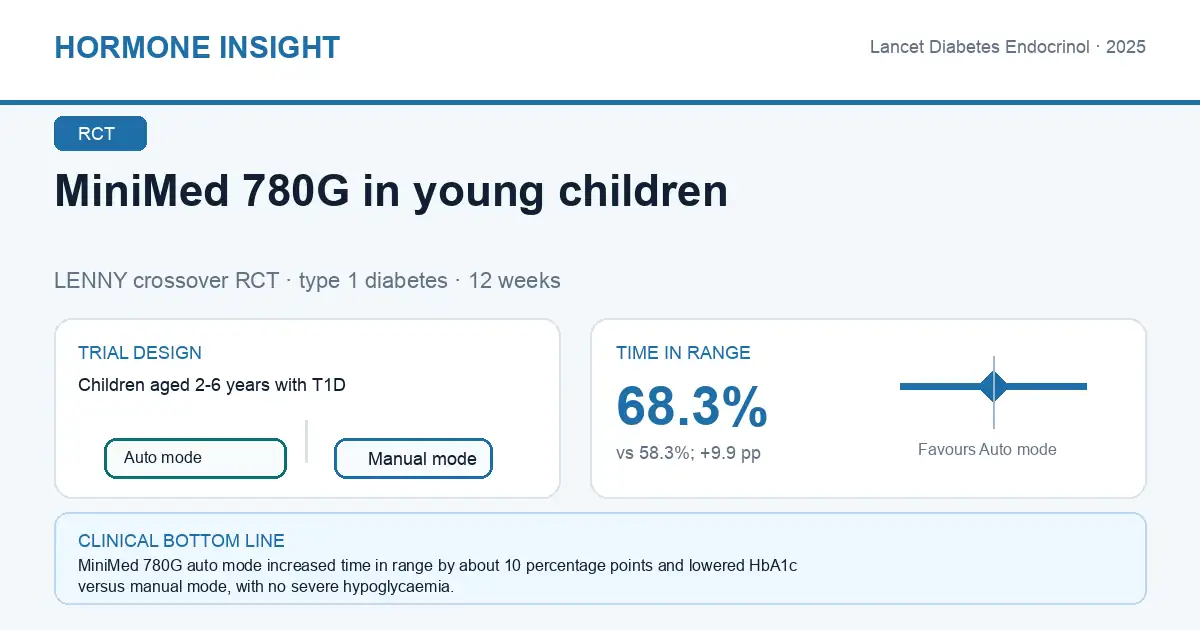Click the horizontal confidence interval bar
The image size is (1200, 630).
(993, 386)
